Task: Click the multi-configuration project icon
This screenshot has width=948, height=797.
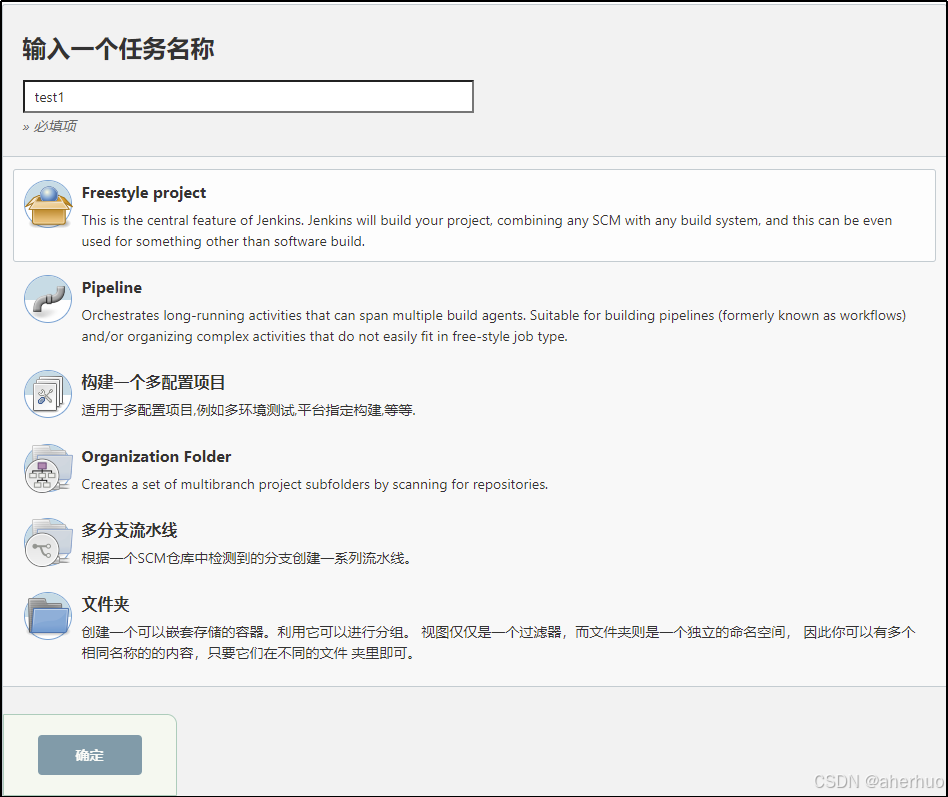Action: pyautogui.click(x=48, y=394)
